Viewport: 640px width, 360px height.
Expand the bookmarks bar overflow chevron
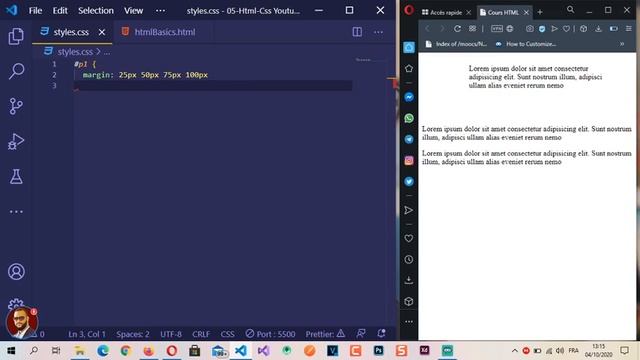[x=622, y=44]
